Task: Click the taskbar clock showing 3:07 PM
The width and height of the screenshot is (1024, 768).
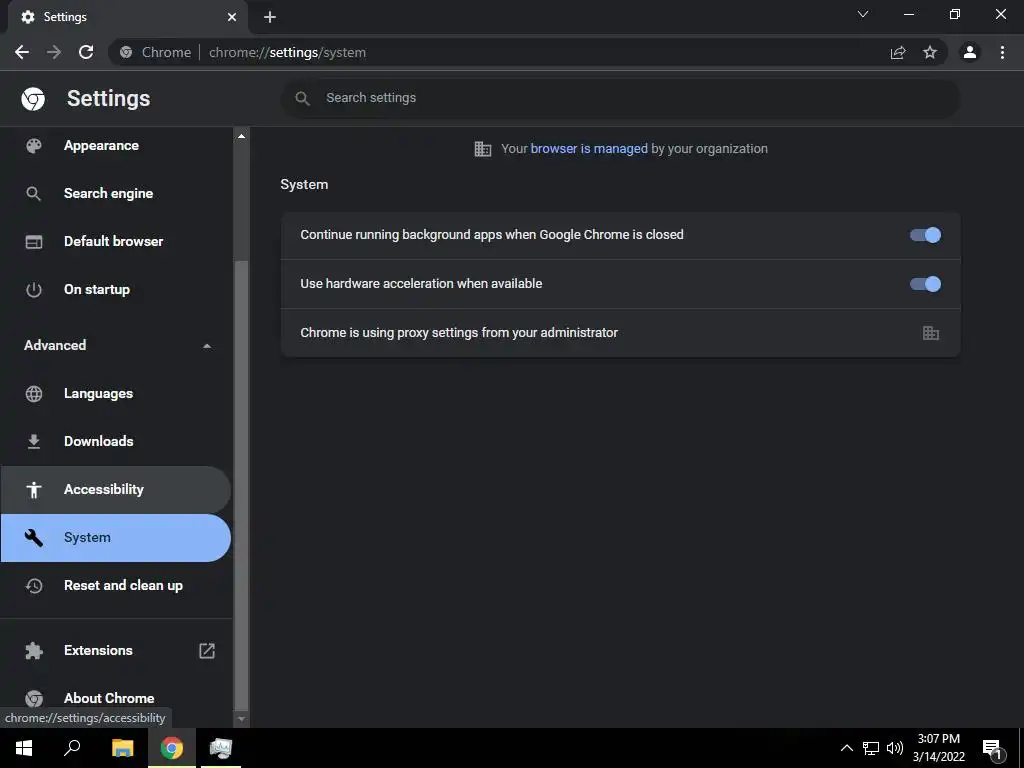Action: point(938,748)
